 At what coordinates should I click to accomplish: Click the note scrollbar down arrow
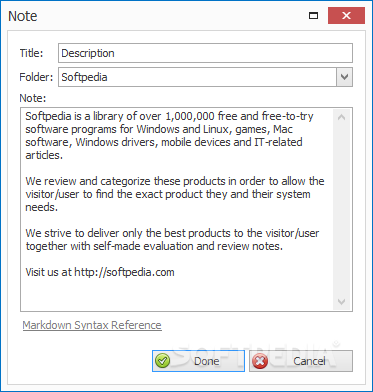(341, 302)
